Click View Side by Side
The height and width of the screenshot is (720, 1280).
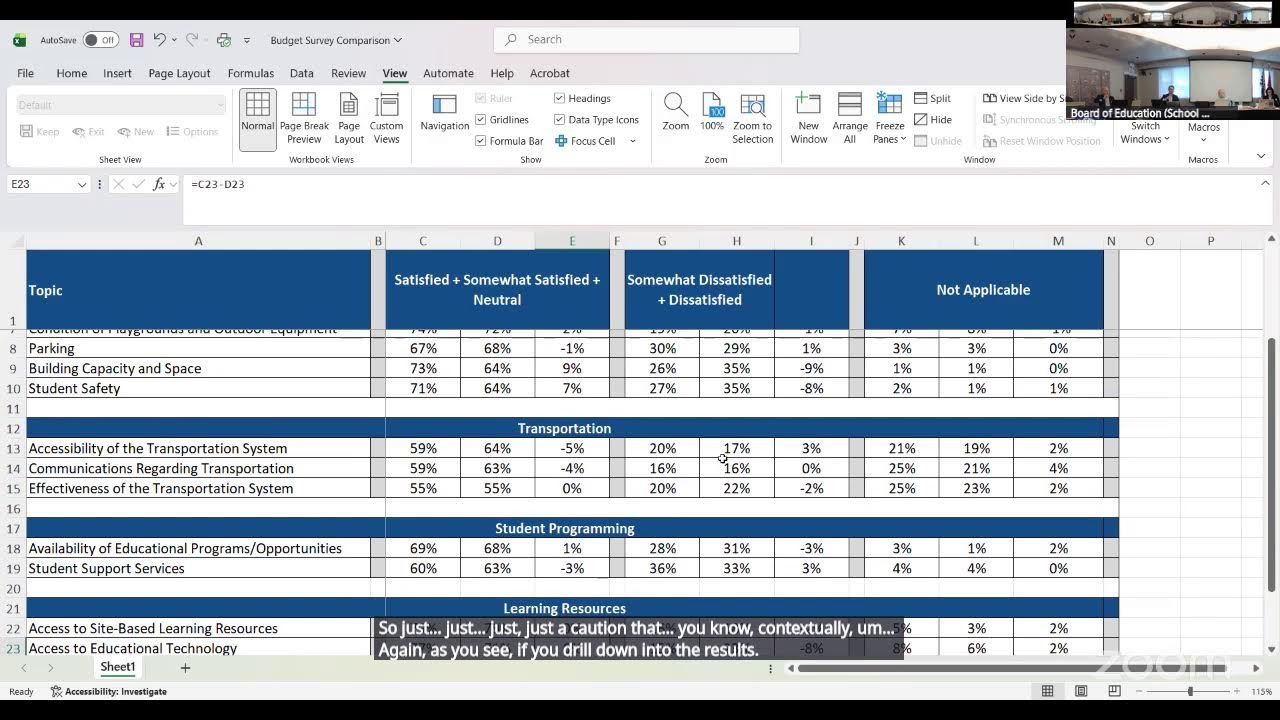[1024, 99]
